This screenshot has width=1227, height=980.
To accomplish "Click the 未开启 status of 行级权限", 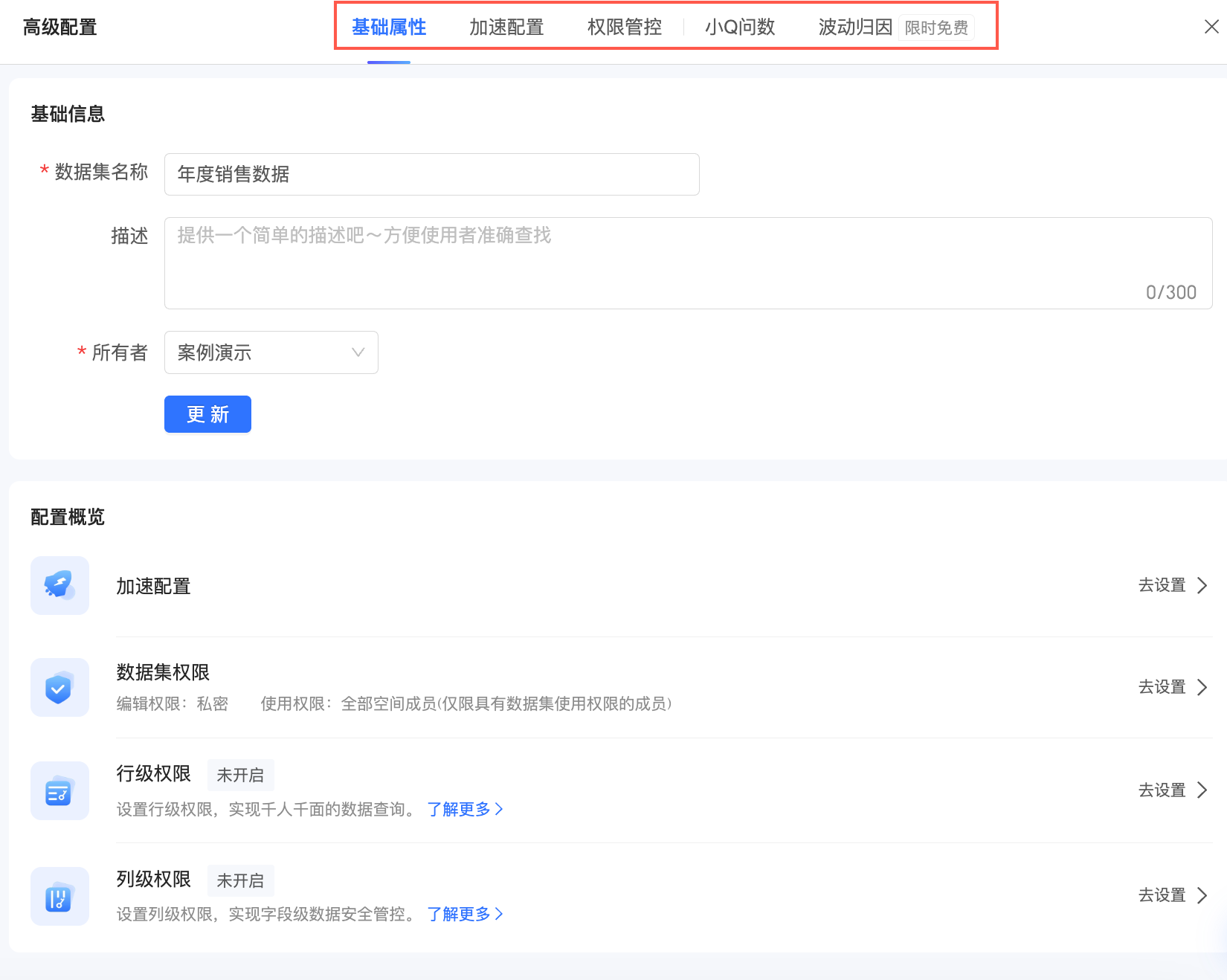I will 240,775.
